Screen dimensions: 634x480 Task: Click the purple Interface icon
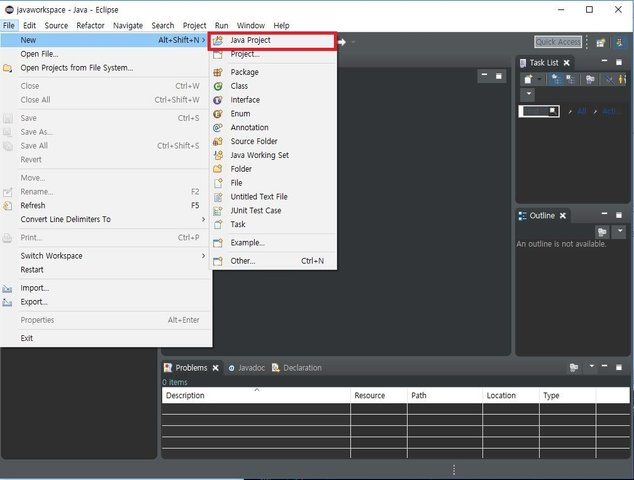218,100
